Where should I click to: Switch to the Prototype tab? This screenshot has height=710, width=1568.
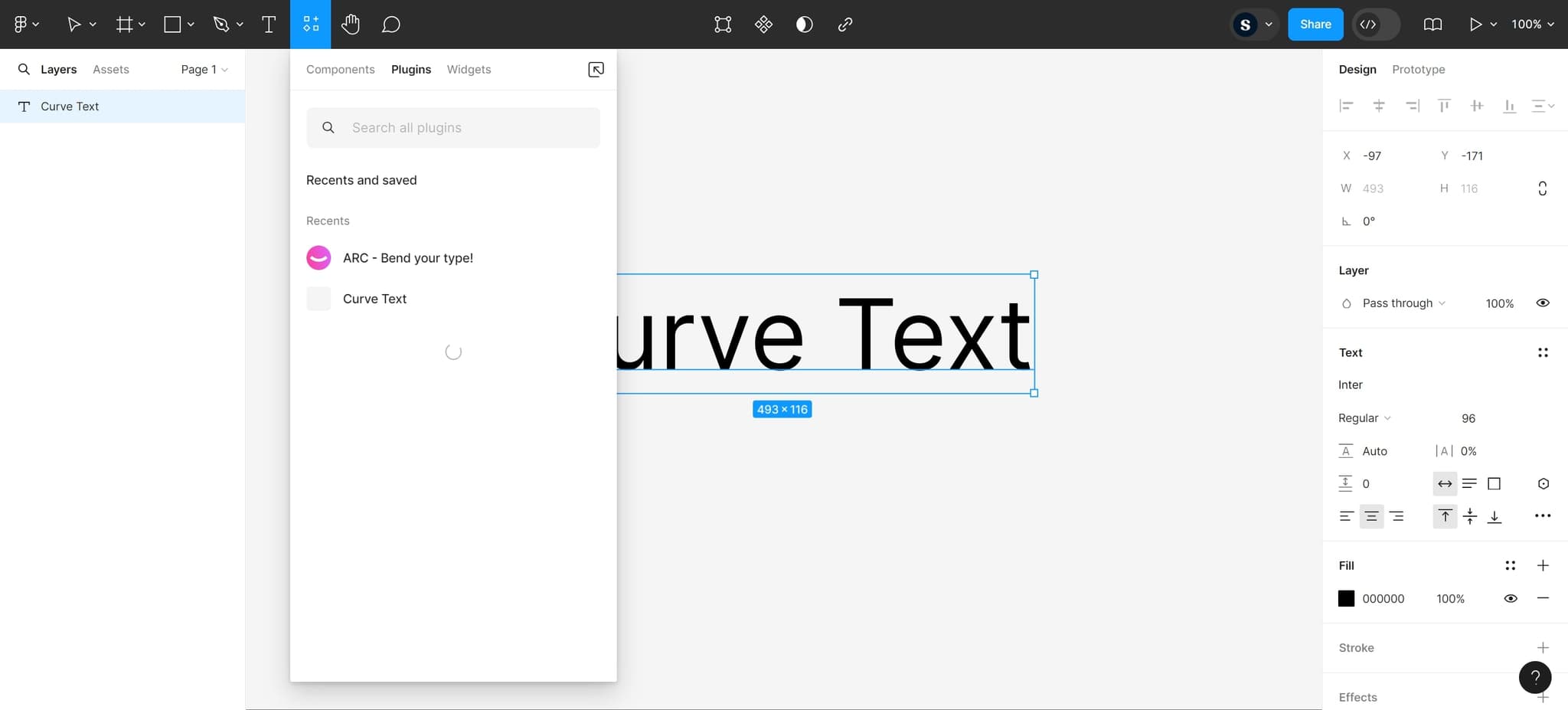[1418, 70]
